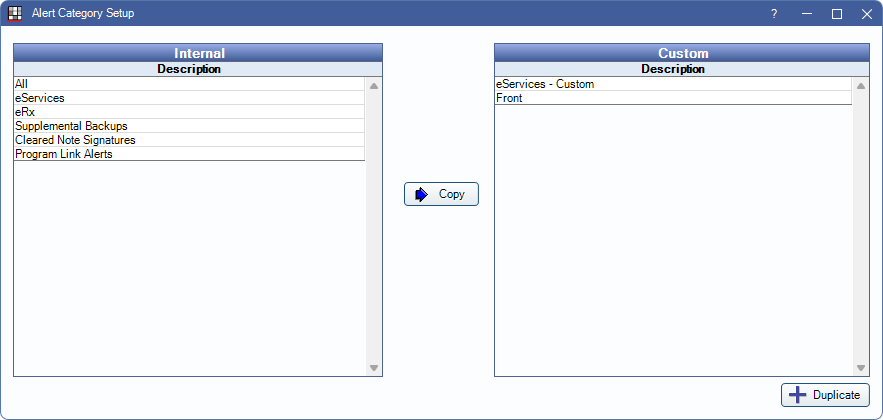This screenshot has height=420, width=883.
Task: Click the app icon in title bar
Action: [x=15, y=14]
